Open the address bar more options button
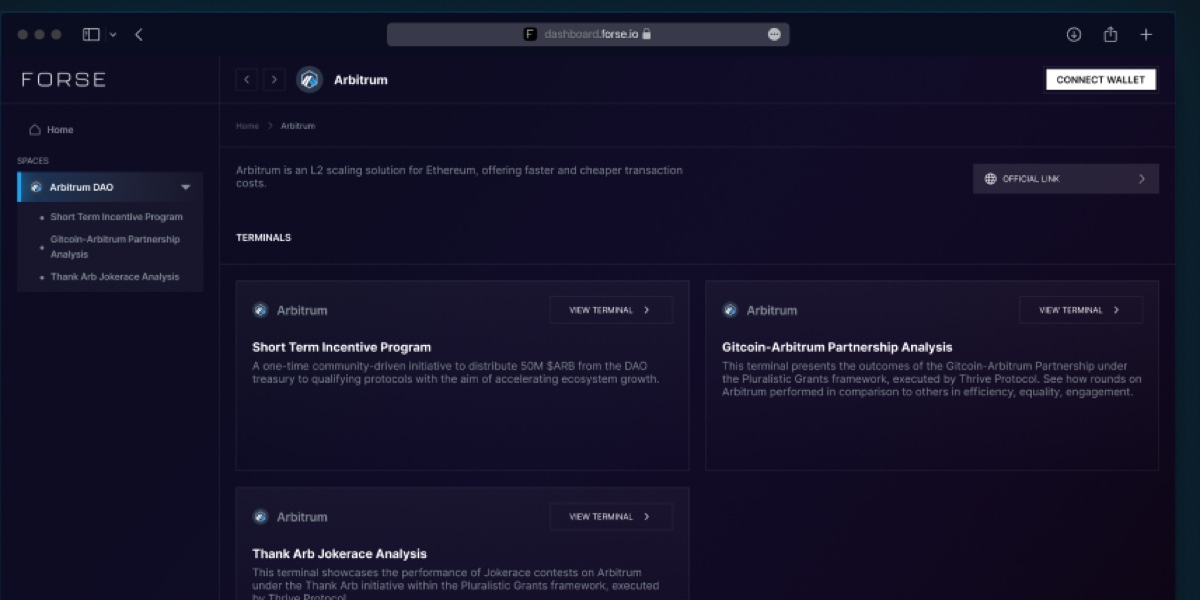1200x600 pixels. [774, 34]
